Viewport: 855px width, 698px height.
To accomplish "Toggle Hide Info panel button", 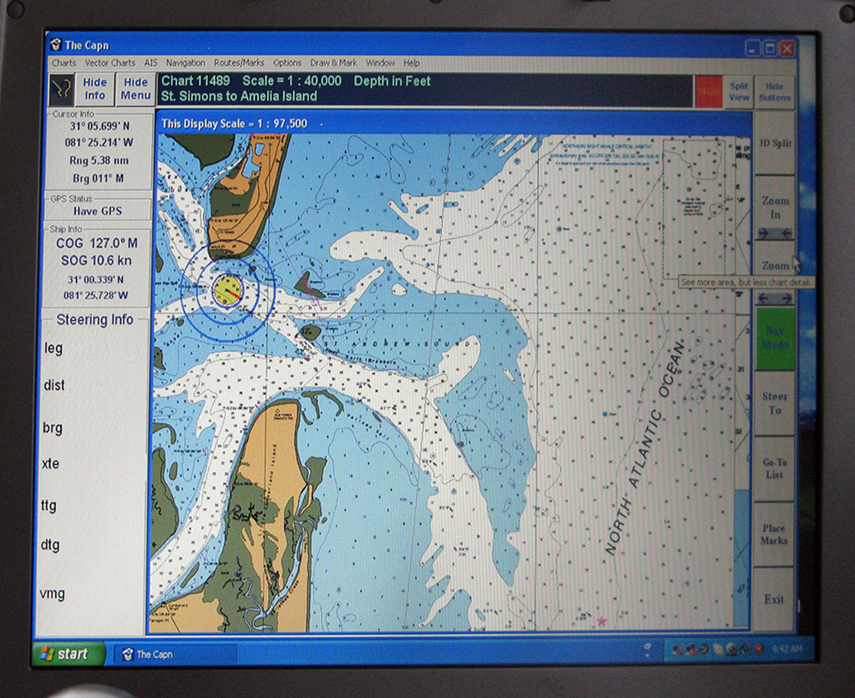I will point(95,89).
